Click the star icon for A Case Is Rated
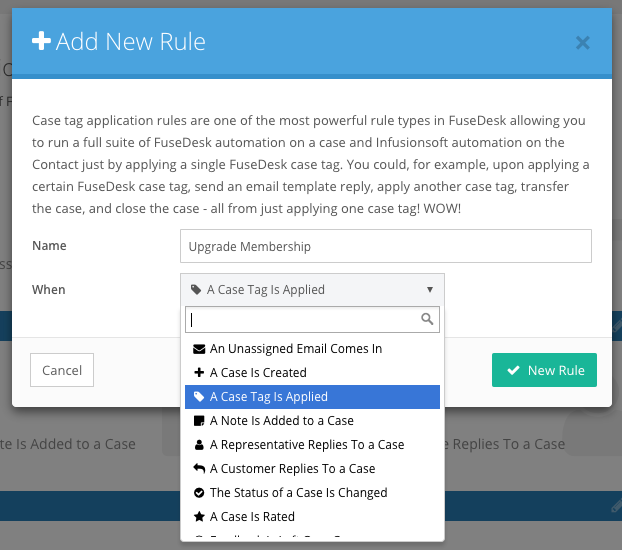Viewport: 622px width, 550px height. click(199, 517)
